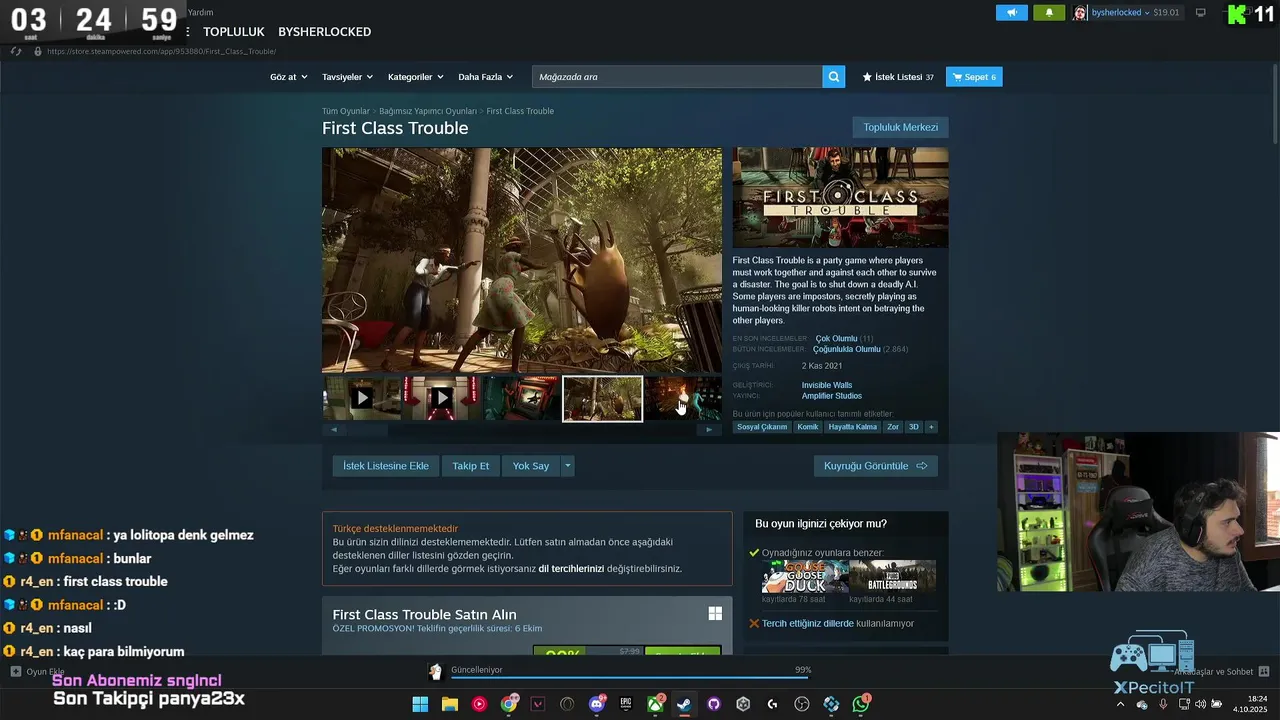Screen dimensions: 1280x720
Task: Open bysherlocked account dropdown arrow
Action: [1148, 13]
